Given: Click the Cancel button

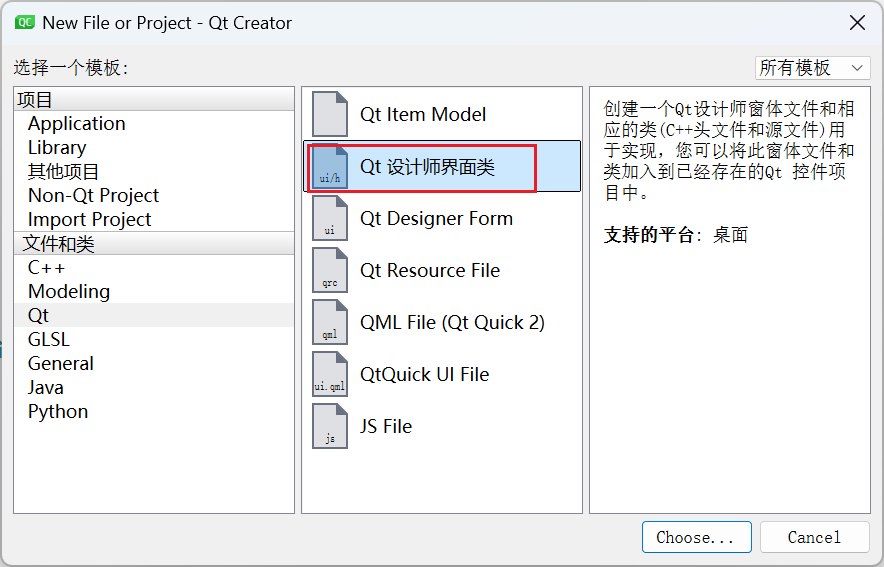Looking at the screenshot, I should click(x=814, y=537).
